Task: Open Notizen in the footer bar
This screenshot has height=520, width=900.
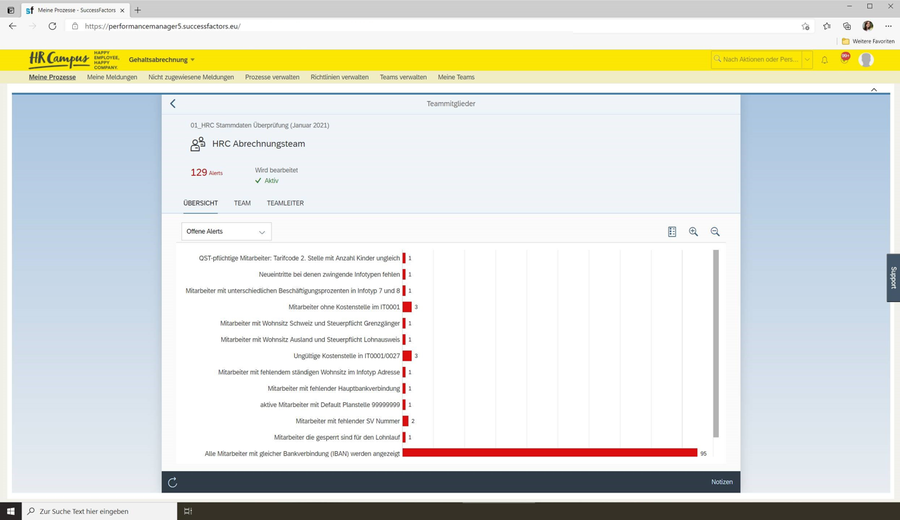Action: (722, 482)
